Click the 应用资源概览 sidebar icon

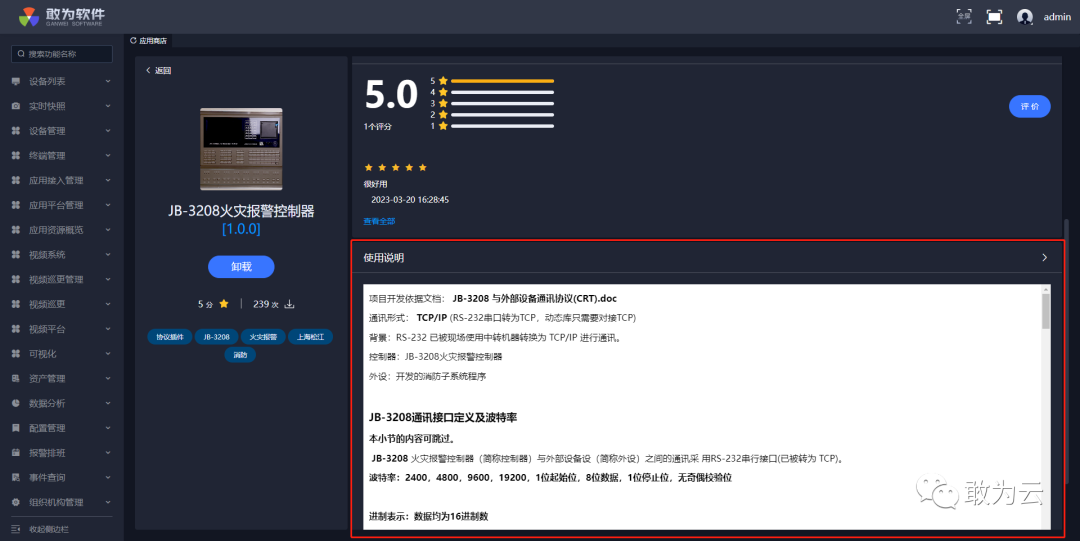click(x=16, y=230)
